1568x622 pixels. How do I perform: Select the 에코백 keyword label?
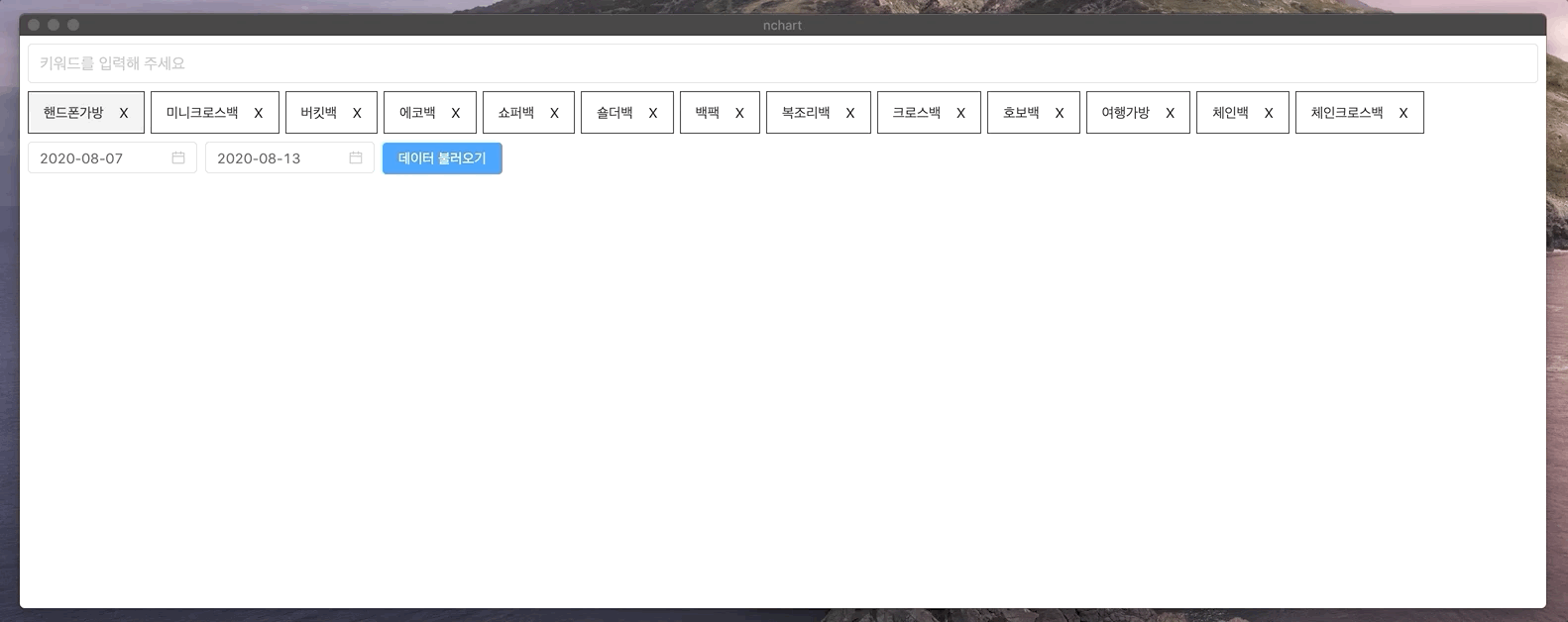[417, 113]
